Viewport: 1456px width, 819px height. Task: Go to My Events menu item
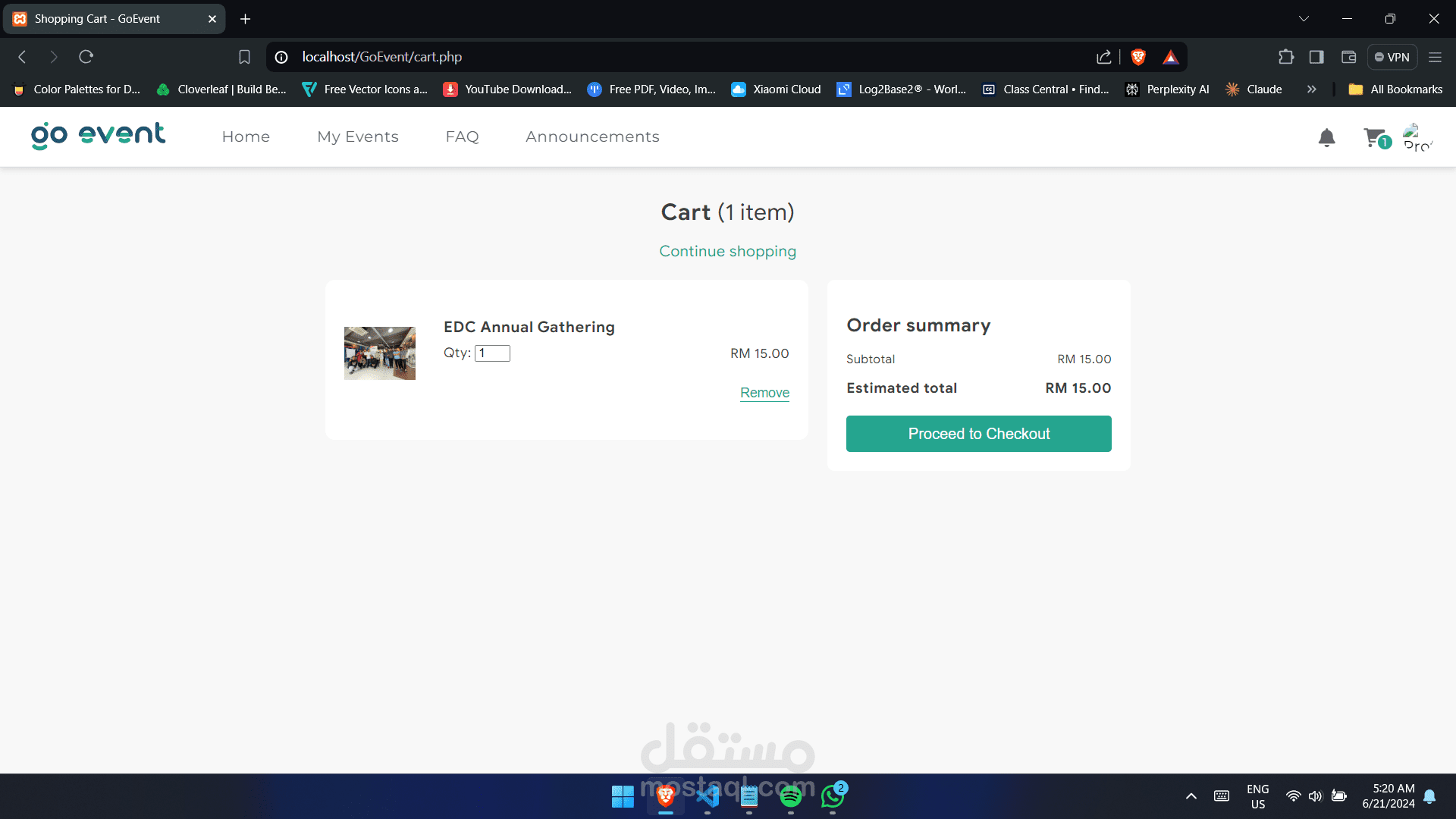tap(358, 136)
